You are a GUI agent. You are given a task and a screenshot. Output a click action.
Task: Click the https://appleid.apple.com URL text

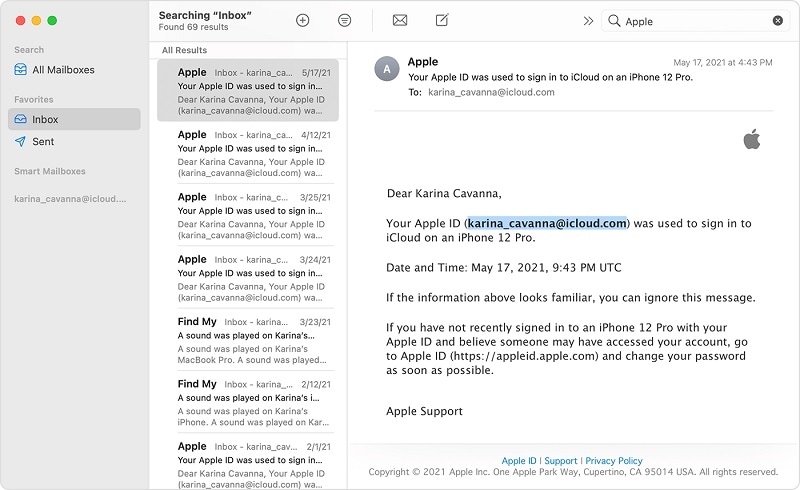[x=524, y=356]
